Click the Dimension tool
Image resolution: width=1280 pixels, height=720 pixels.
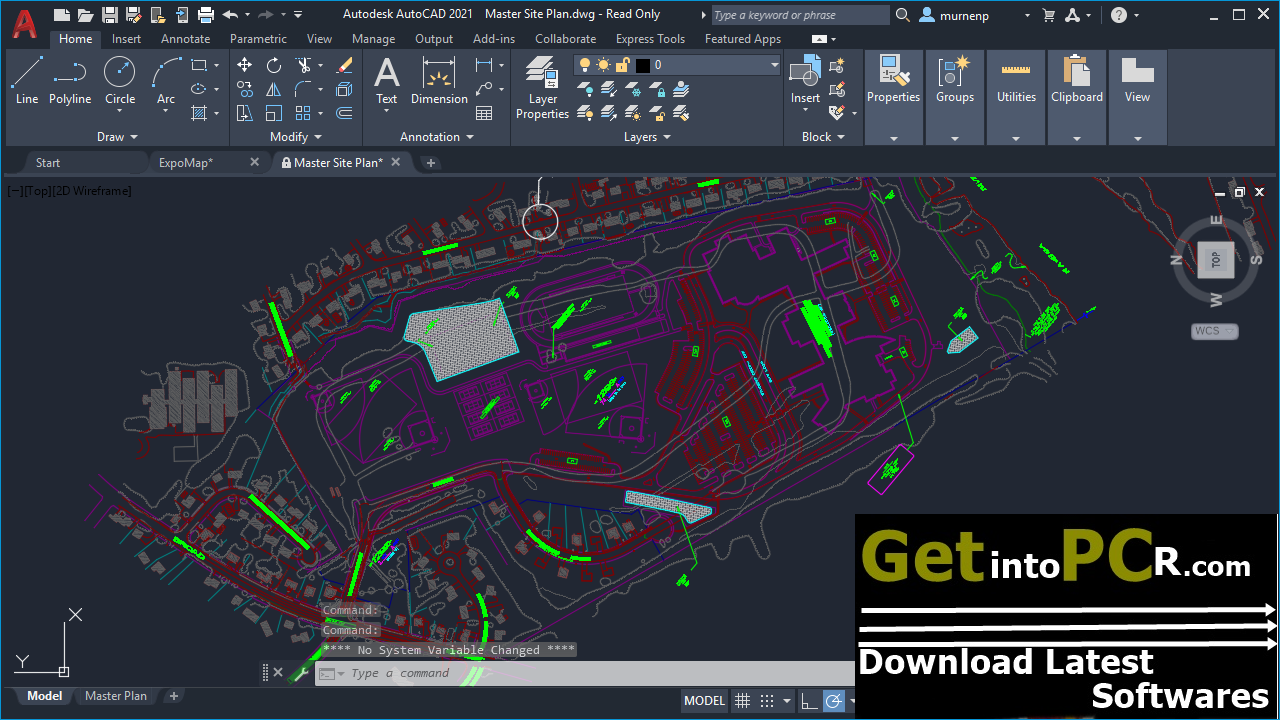pyautogui.click(x=439, y=80)
